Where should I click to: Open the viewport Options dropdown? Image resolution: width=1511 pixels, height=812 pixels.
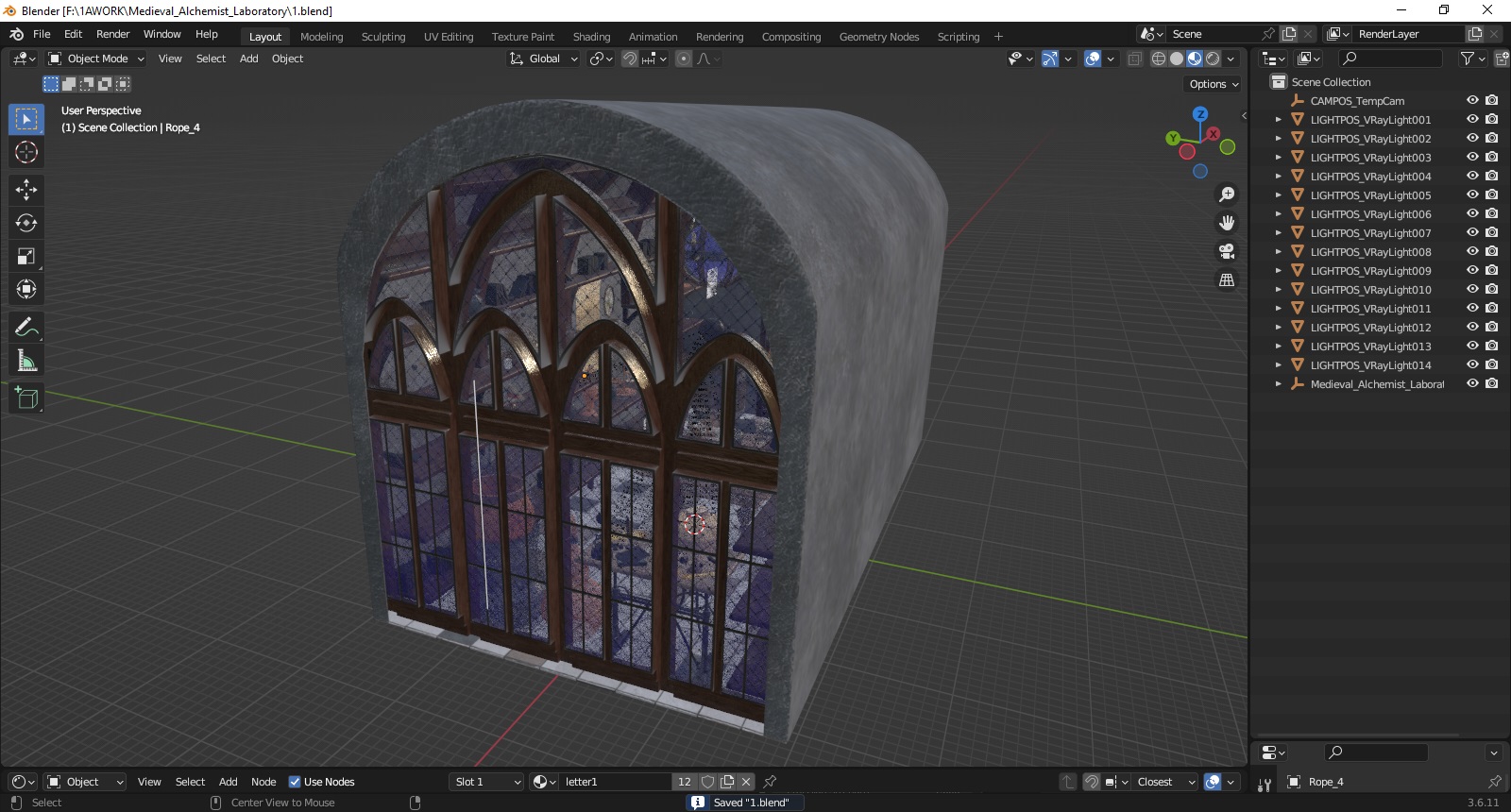pyautogui.click(x=1214, y=84)
